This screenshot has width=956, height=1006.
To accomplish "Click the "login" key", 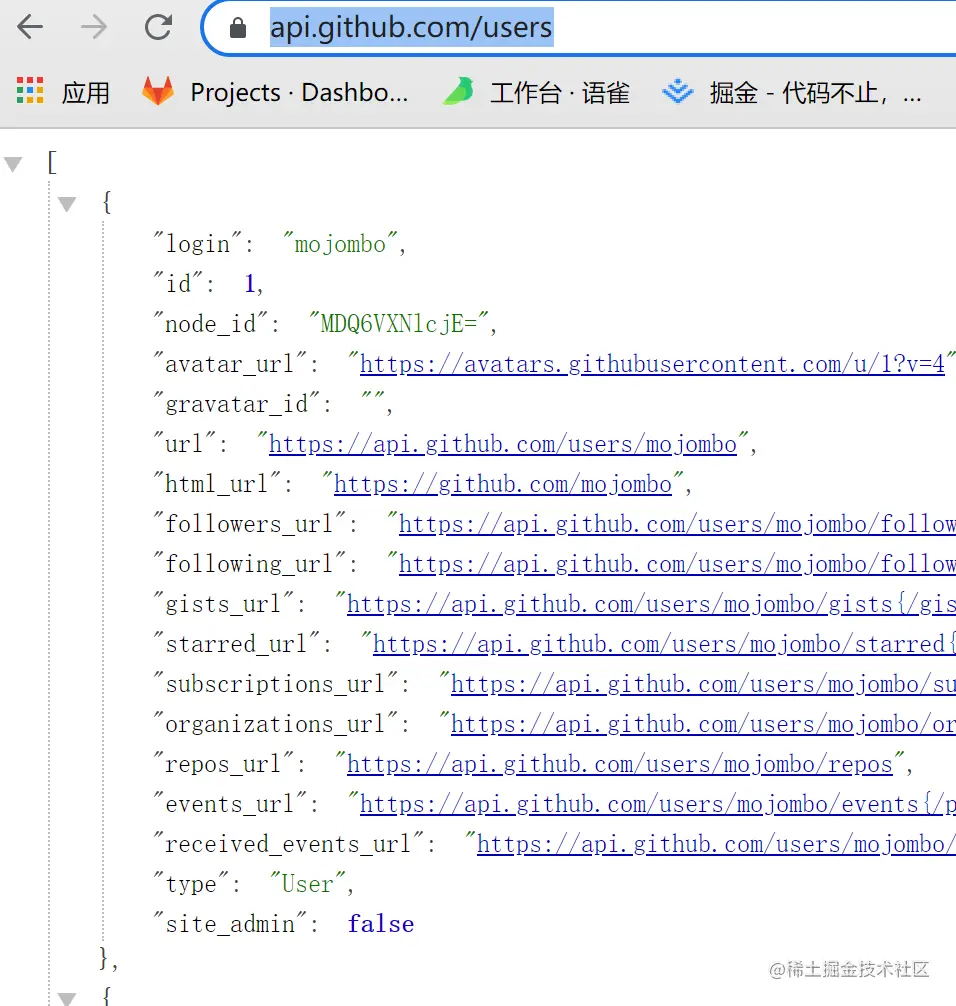I will 198,244.
